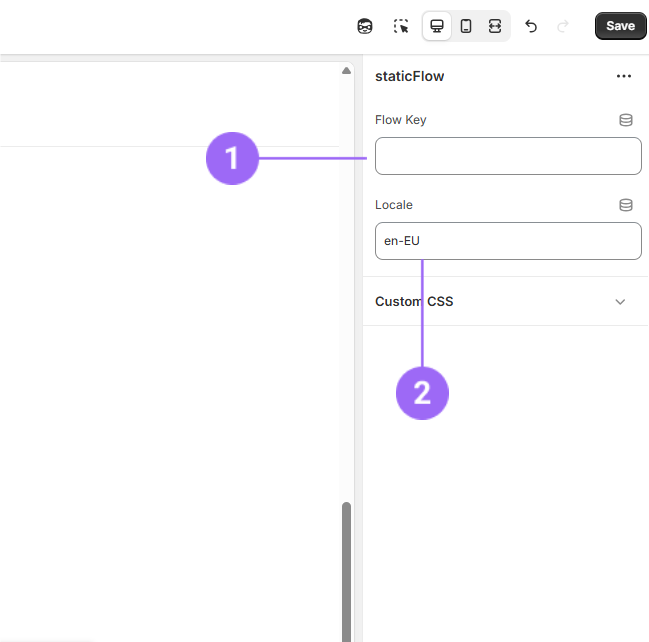The image size is (649, 642).
Task: Activate the inspector selection cursor tool
Action: [x=401, y=26]
